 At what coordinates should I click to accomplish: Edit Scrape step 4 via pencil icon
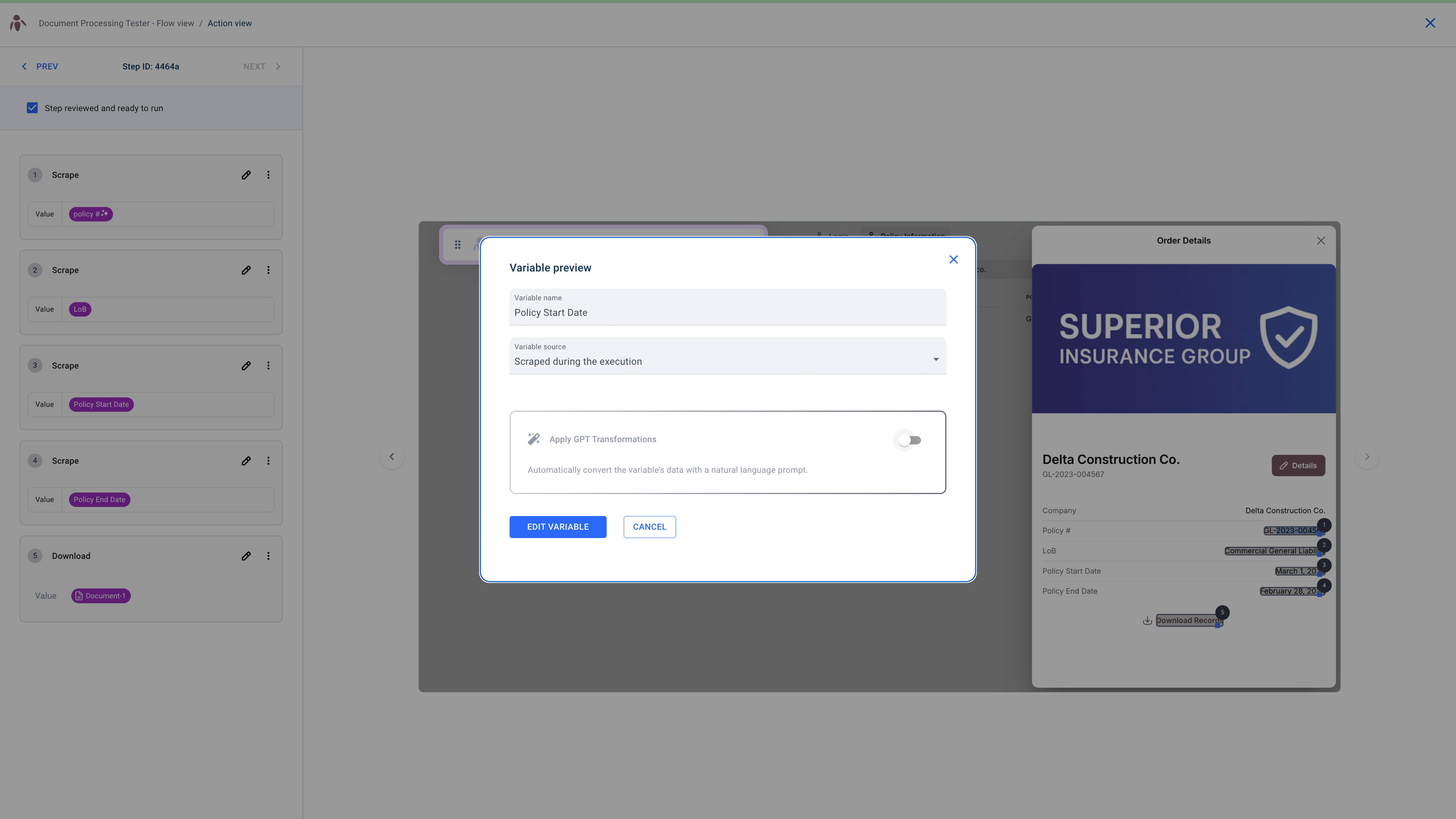tap(246, 461)
